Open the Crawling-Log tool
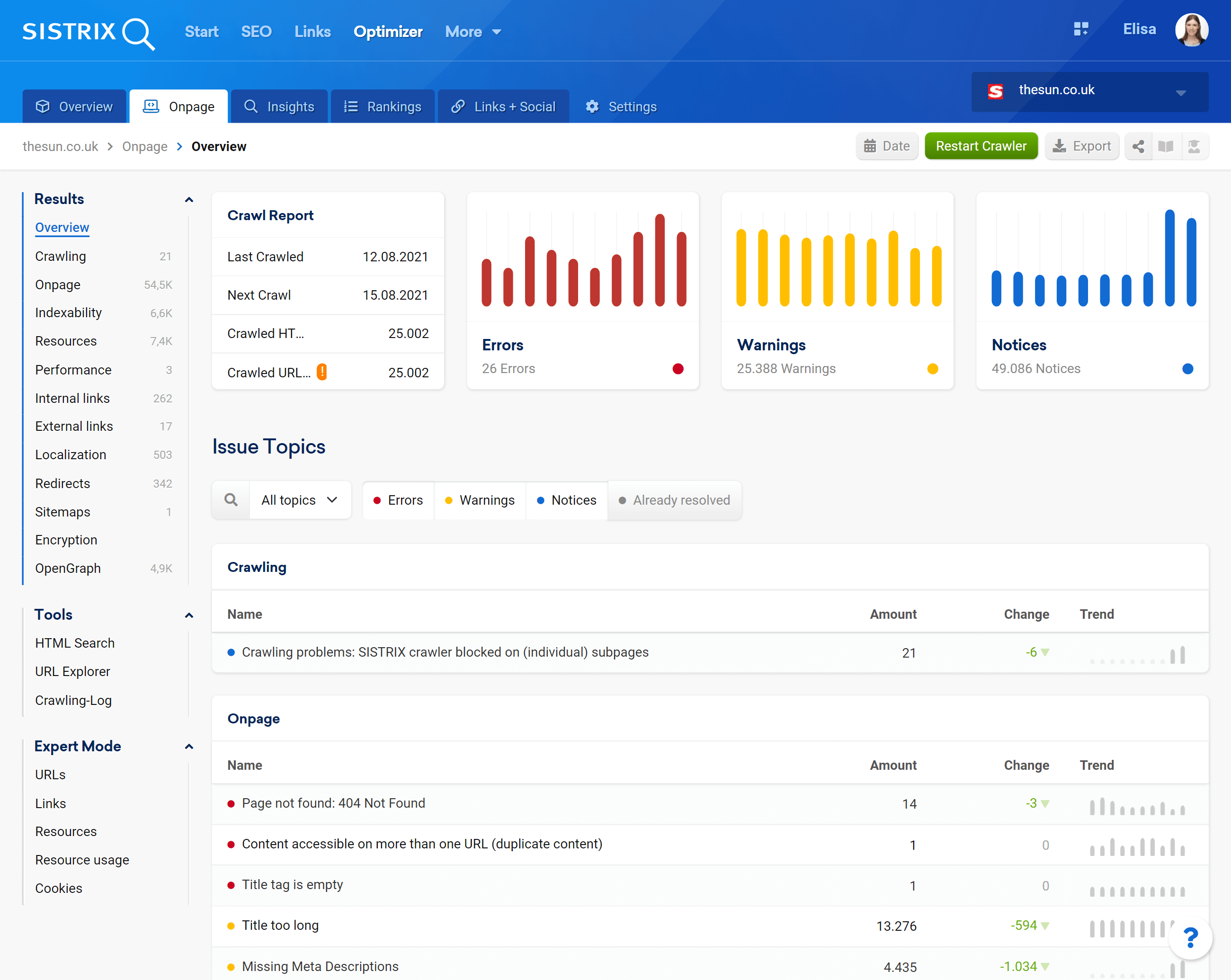This screenshot has width=1231, height=980. (73, 701)
